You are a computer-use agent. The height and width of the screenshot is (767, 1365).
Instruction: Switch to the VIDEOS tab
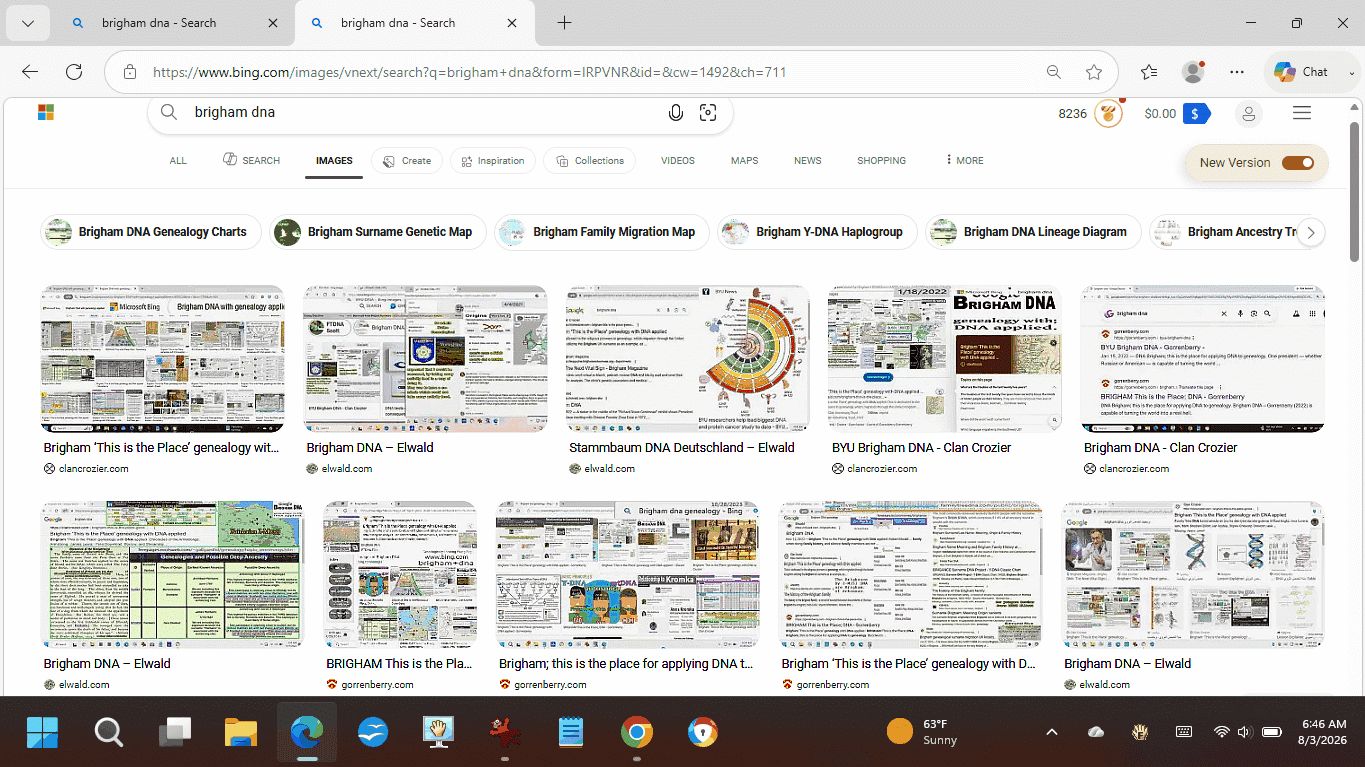tap(678, 160)
